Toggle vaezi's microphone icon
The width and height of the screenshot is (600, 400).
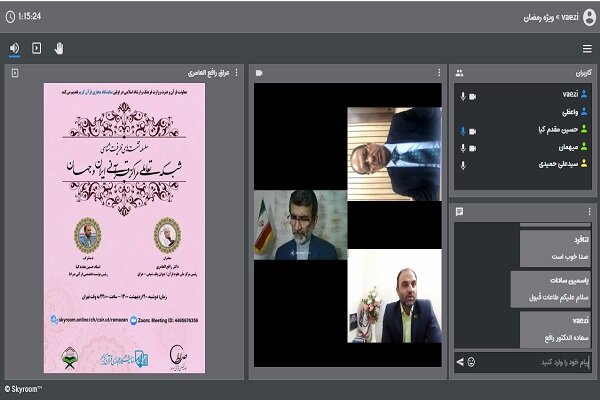[463, 96]
